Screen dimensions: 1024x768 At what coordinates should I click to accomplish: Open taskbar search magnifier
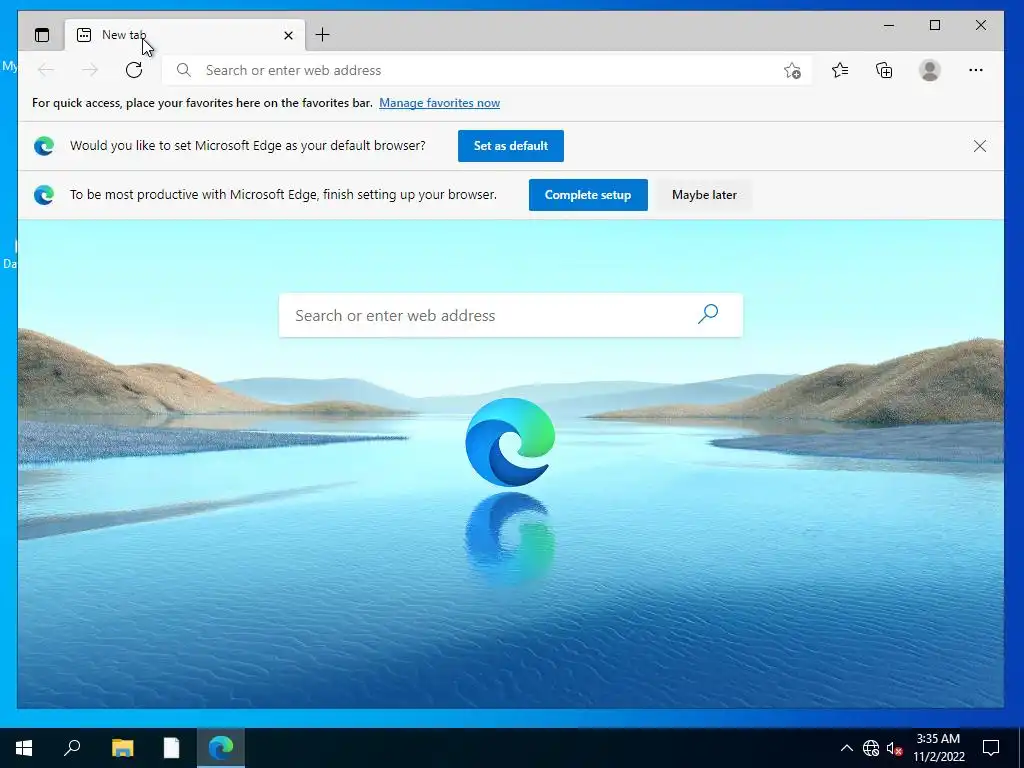(72, 748)
